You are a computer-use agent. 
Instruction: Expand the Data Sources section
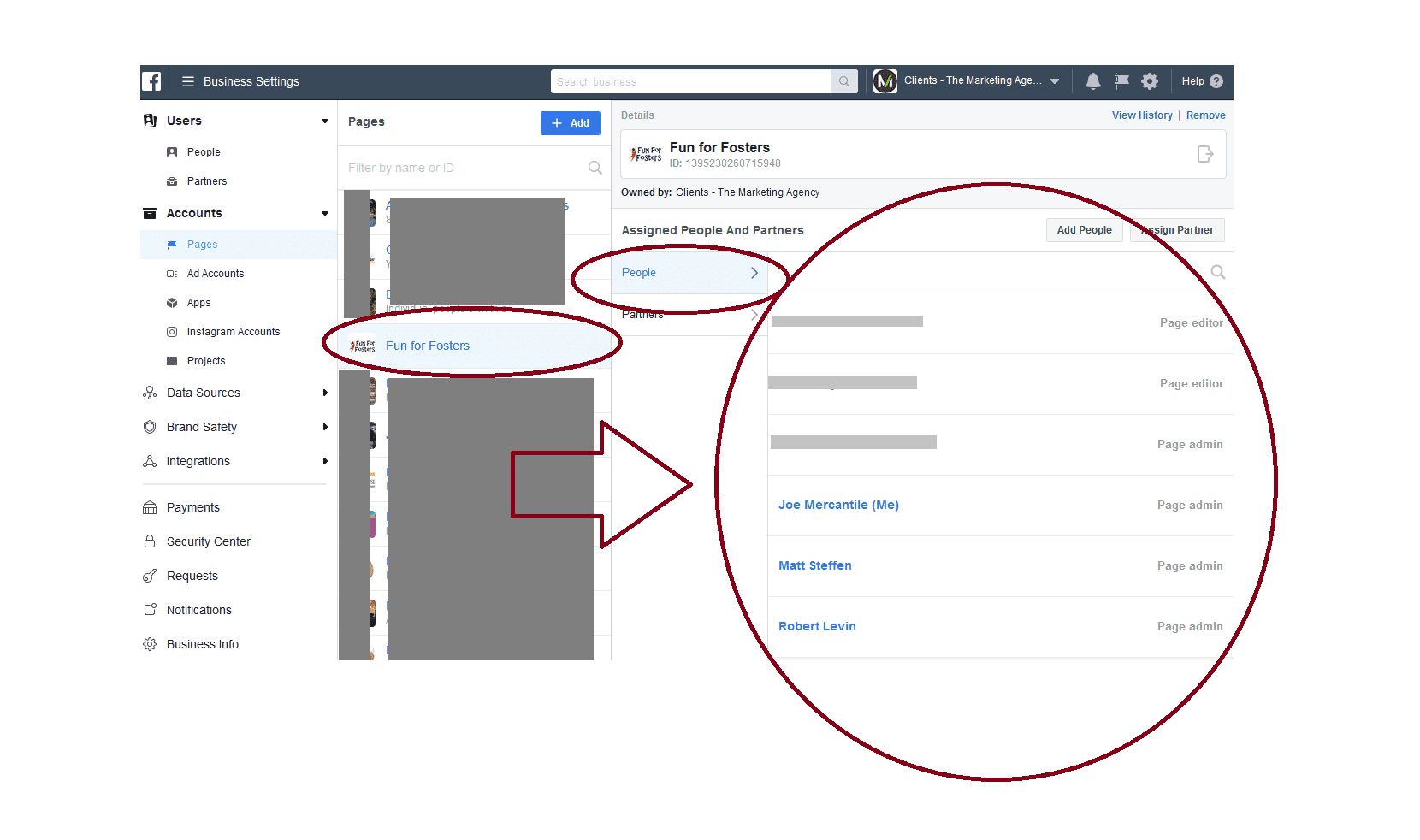tap(325, 393)
